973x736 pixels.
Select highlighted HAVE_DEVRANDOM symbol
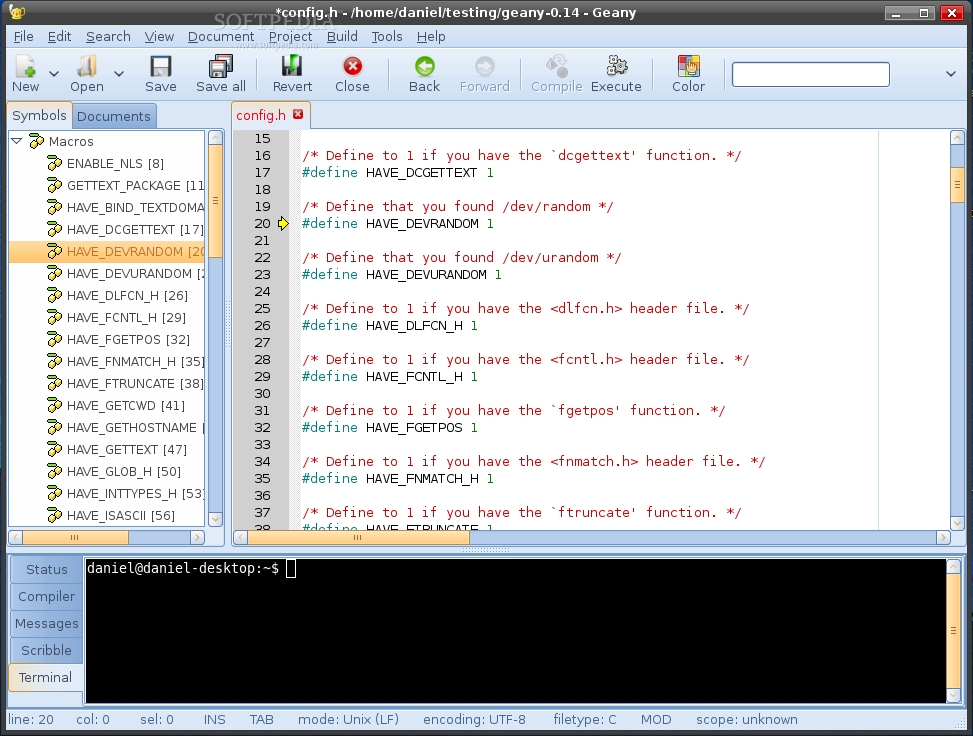pos(107,251)
